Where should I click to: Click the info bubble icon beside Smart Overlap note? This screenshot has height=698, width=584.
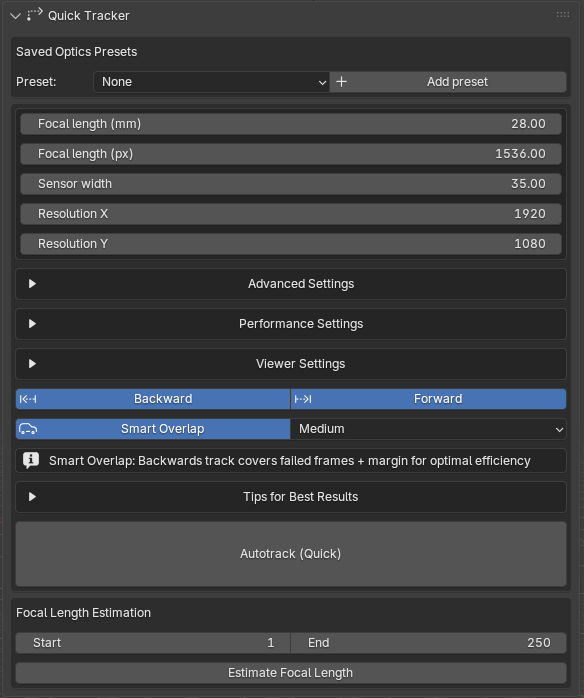point(31,461)
